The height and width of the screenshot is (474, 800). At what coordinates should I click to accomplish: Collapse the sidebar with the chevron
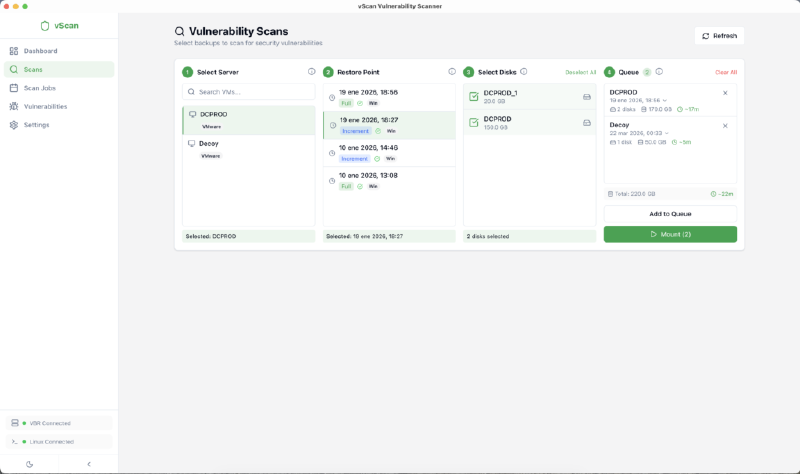pyautogui.click(x=89, y=464)
